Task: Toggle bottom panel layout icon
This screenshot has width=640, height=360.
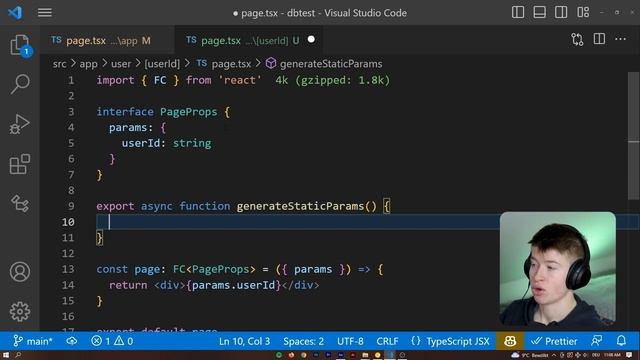Action: pos(540,12)
